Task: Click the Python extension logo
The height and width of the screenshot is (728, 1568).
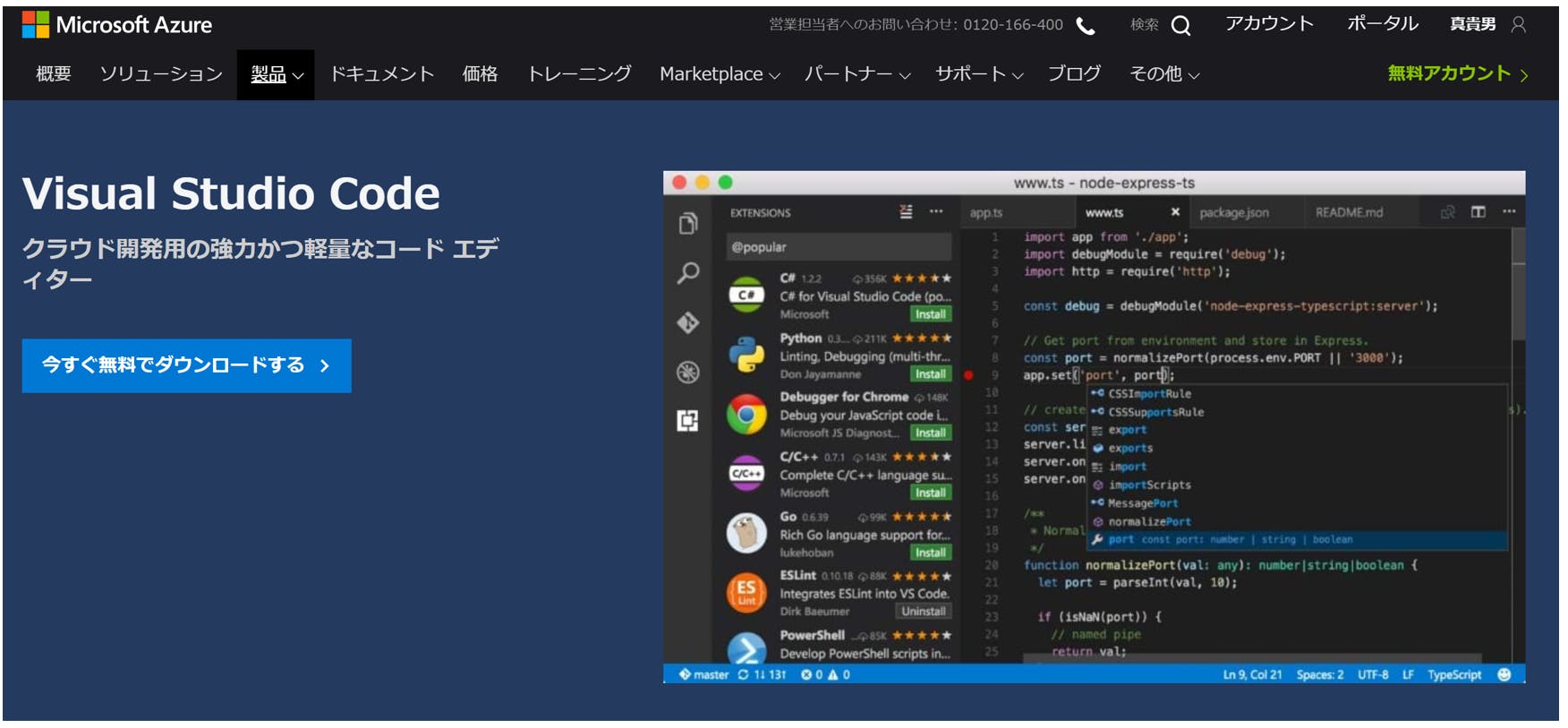Action: [746, 355]
